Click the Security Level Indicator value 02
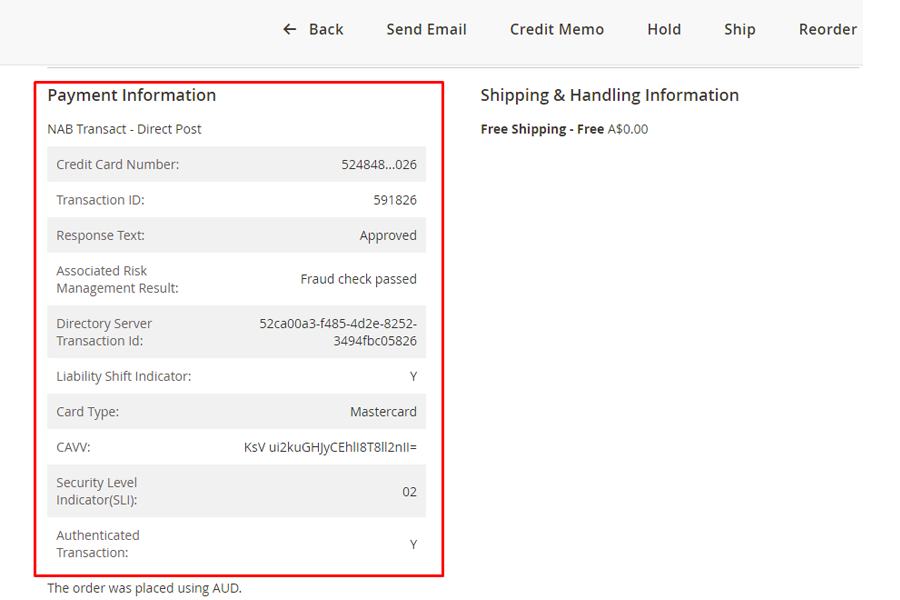The width and height of the screenshot is (900, 600). 409,492
